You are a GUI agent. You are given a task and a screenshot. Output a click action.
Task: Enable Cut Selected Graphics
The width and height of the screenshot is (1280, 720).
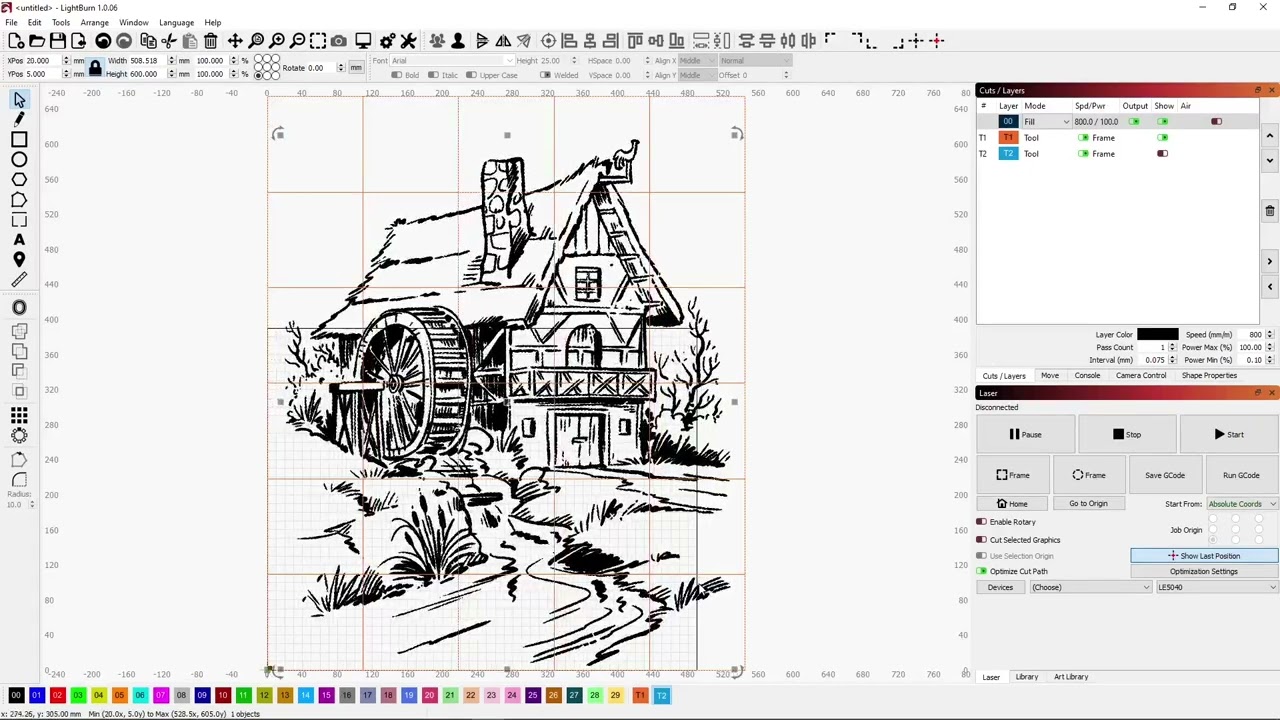tap(982, 540)
